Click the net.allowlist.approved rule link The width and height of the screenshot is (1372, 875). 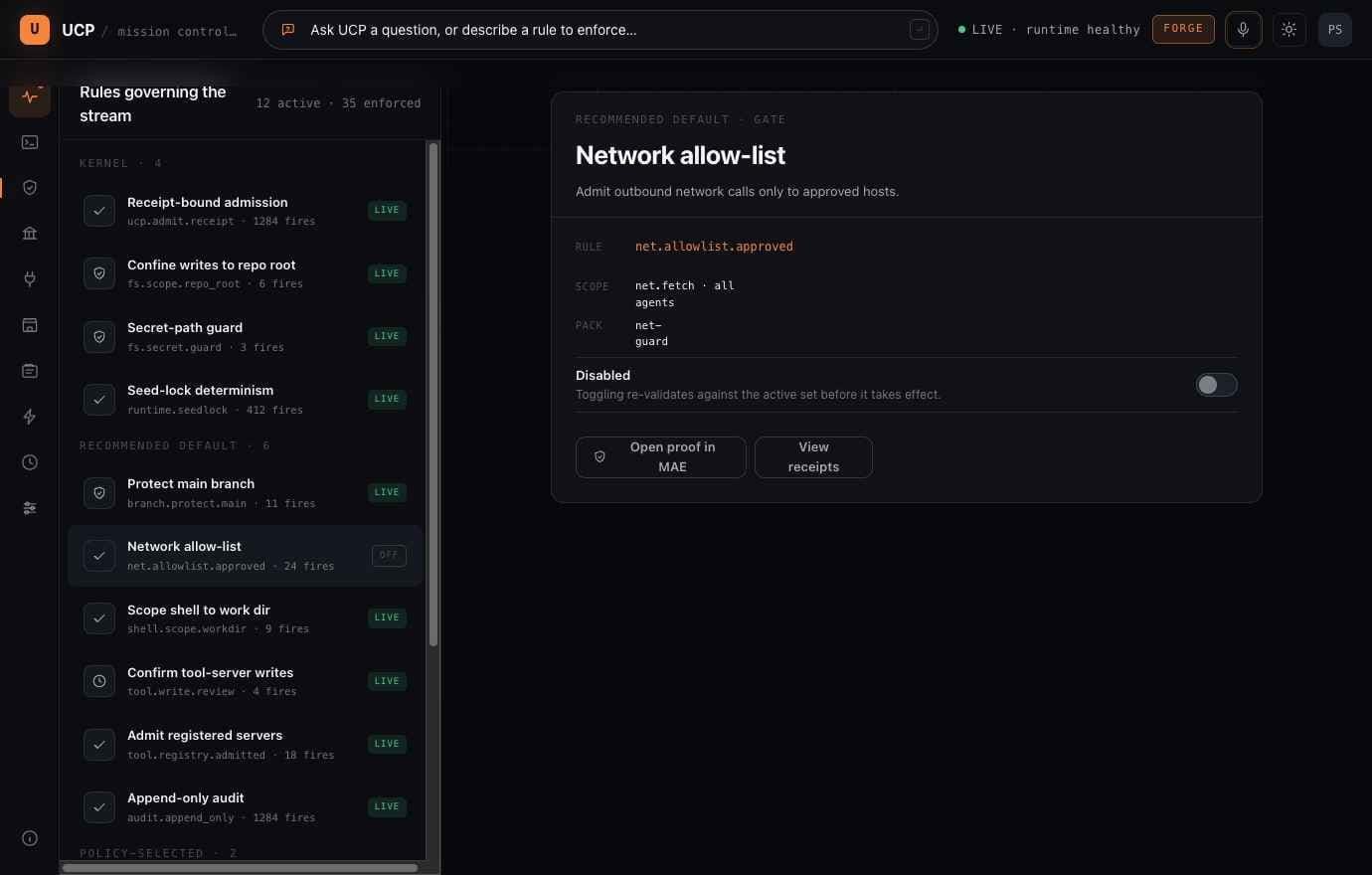[714, 247]
